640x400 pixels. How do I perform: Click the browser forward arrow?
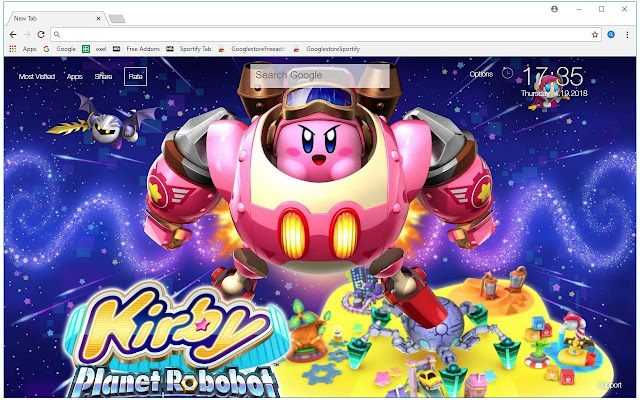(x=27, y=35)
